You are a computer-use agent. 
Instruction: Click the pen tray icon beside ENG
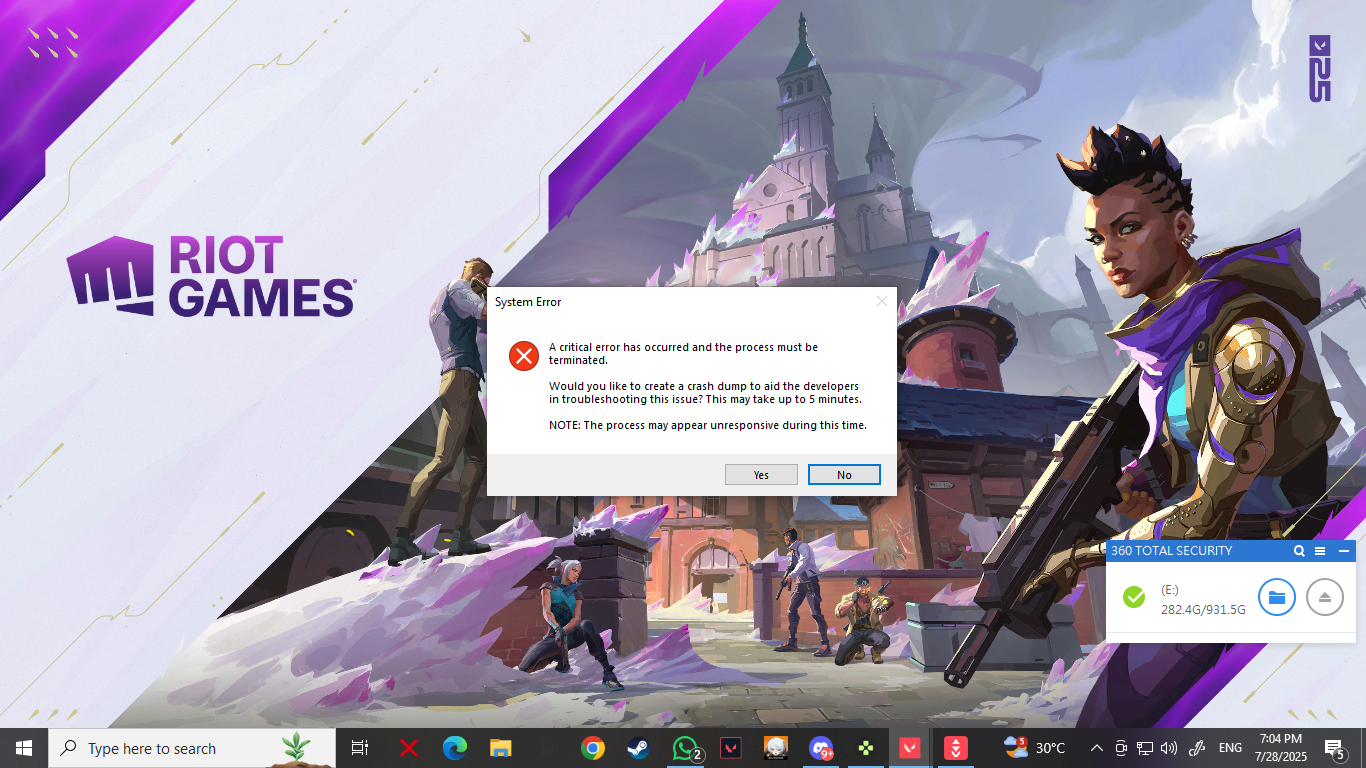(x=1196, y=748)
